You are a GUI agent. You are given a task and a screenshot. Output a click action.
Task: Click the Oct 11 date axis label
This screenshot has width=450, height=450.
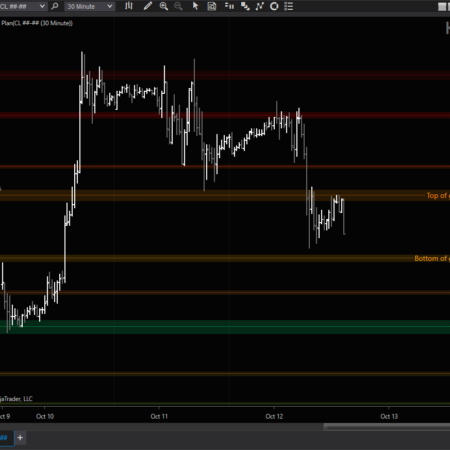pos(159,416)
